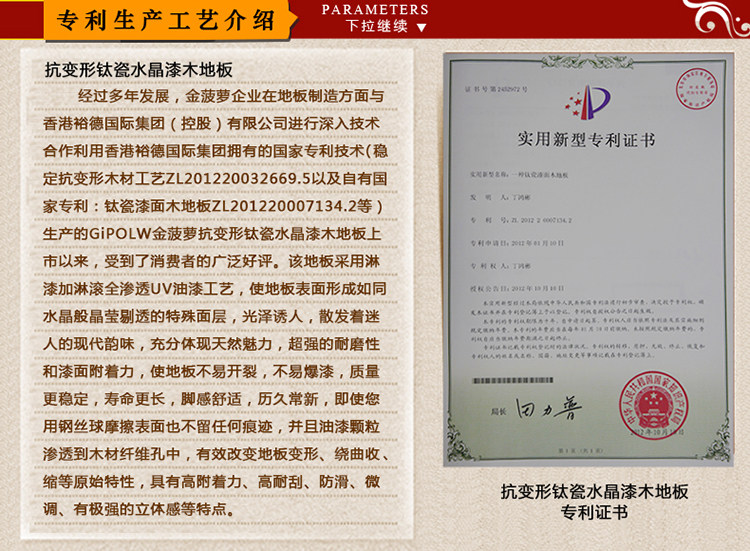750x551 pixels.
Task: Click the final line 调、有极强的立体感等特点
Action: point(139,509)
